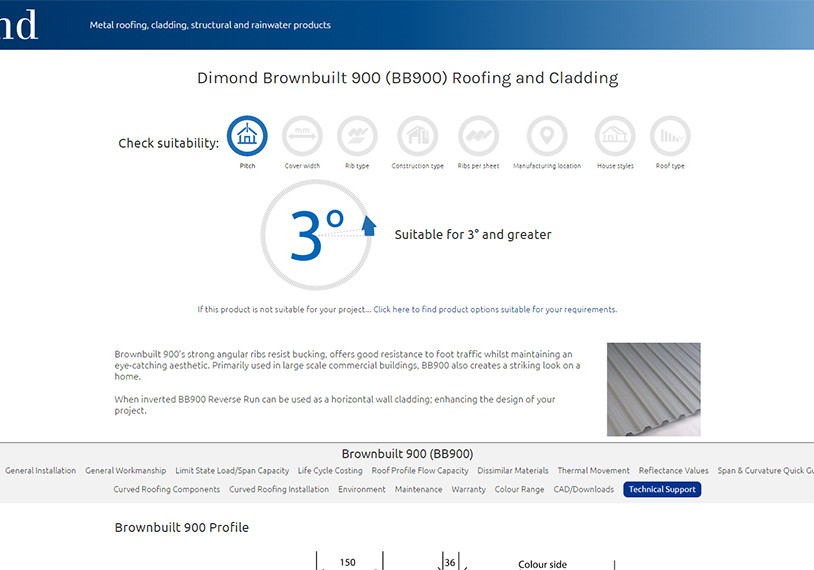Click the 36 dimension in profile diagram

point(450,562)
